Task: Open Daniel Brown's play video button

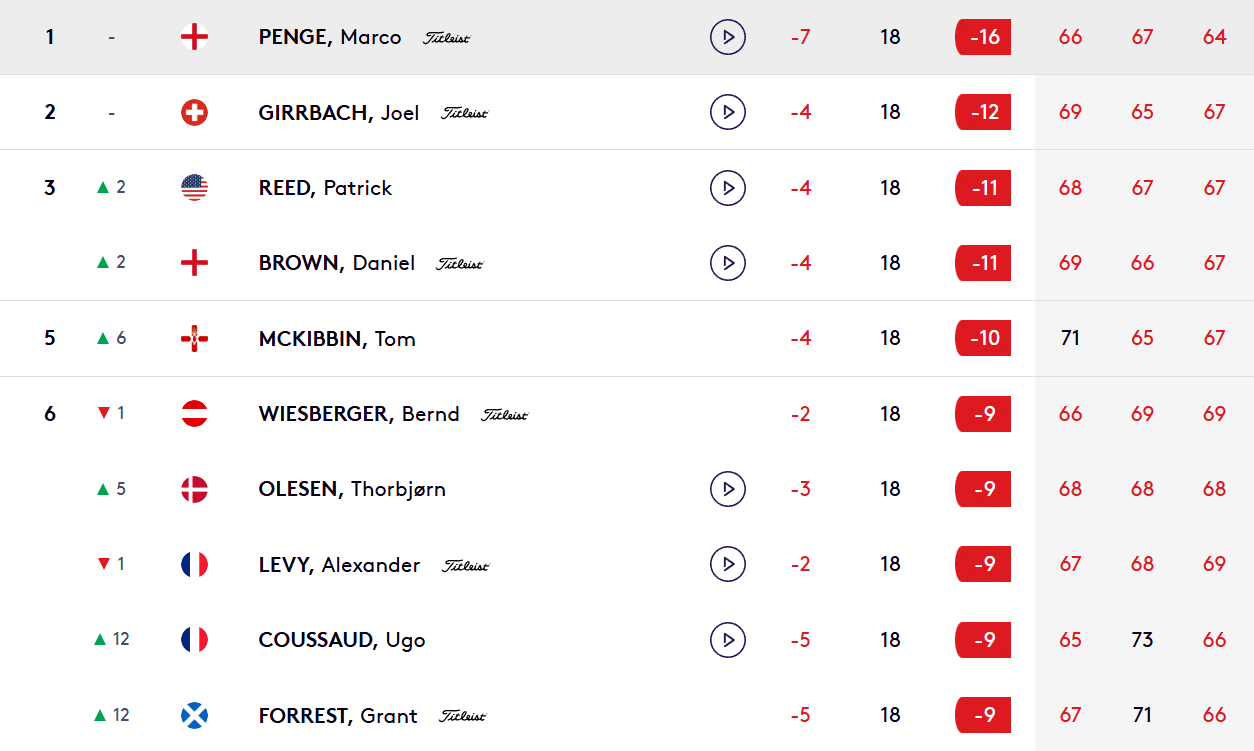Action: coord(728,263)
